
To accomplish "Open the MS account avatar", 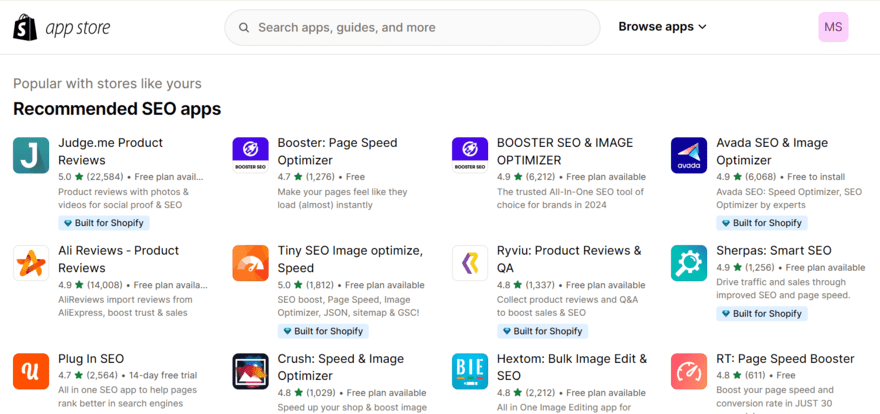I will coord(833,27).
